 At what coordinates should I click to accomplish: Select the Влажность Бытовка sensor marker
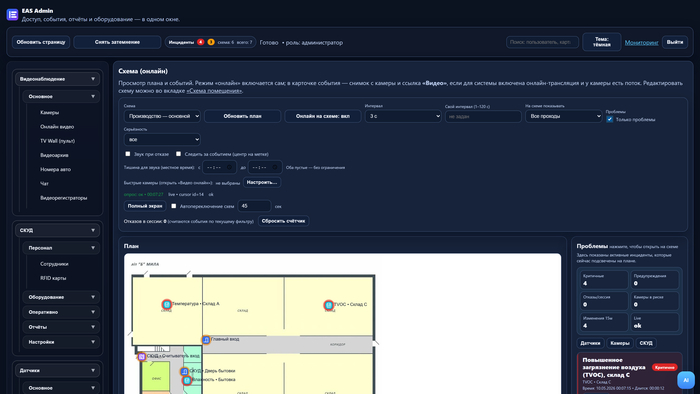pyautogui.click(x=187, y=380)
